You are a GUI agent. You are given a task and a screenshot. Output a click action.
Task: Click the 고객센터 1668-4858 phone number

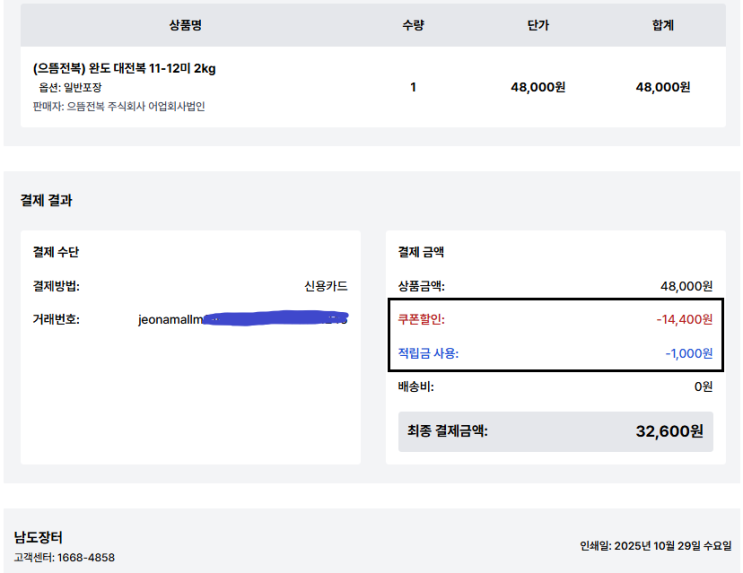click(84, 556)
